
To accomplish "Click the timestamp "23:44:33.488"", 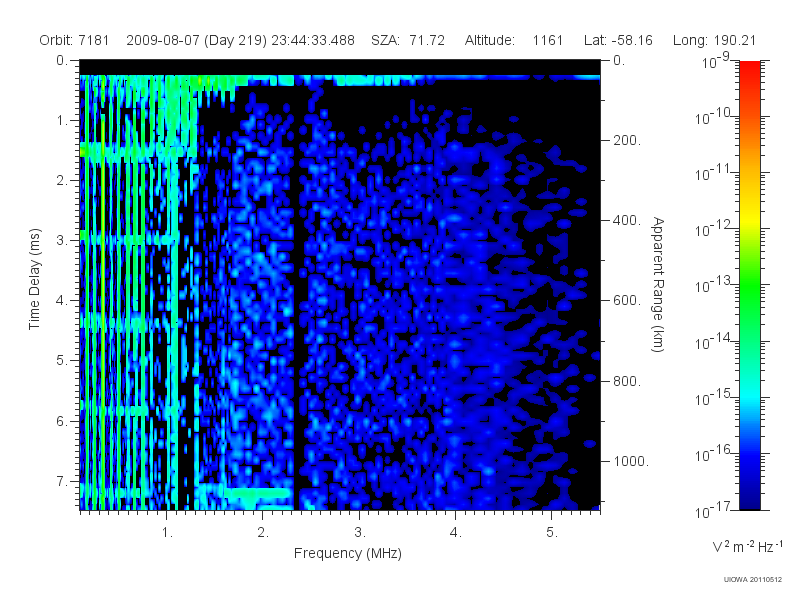I will pos(313,40).
